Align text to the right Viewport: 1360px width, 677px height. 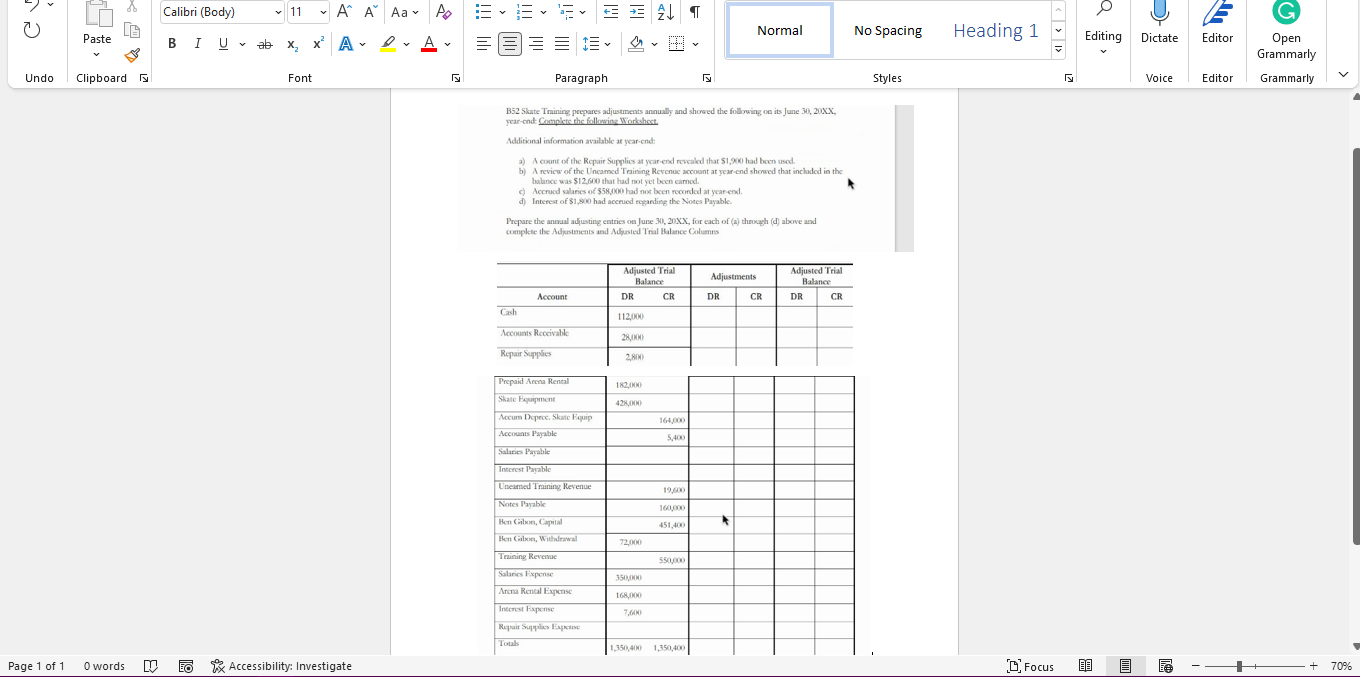coord(536,44)
